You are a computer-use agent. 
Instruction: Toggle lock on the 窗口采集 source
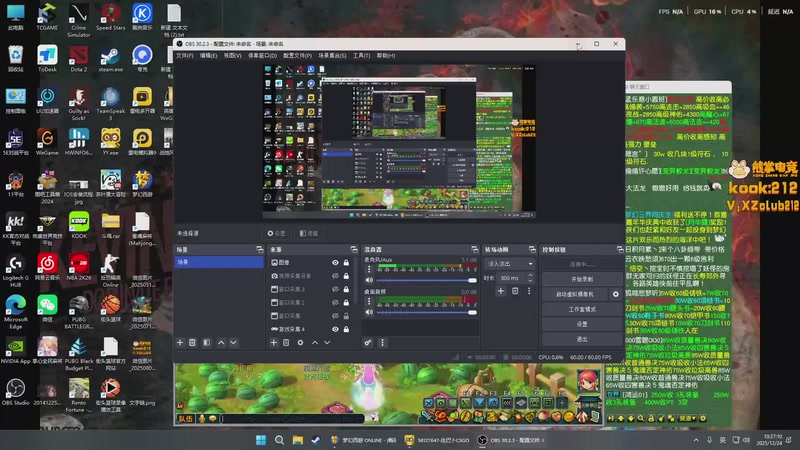pyautogui.click(x=346, y=316)
